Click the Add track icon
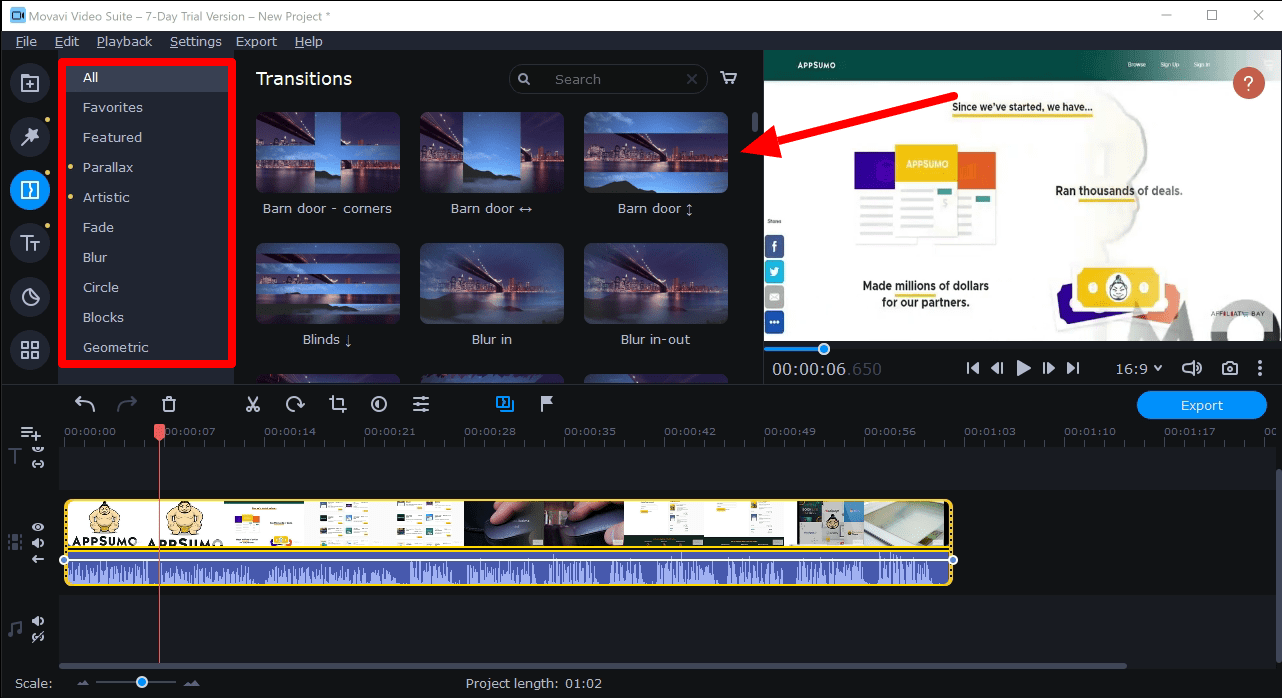 tap(31, 433)
